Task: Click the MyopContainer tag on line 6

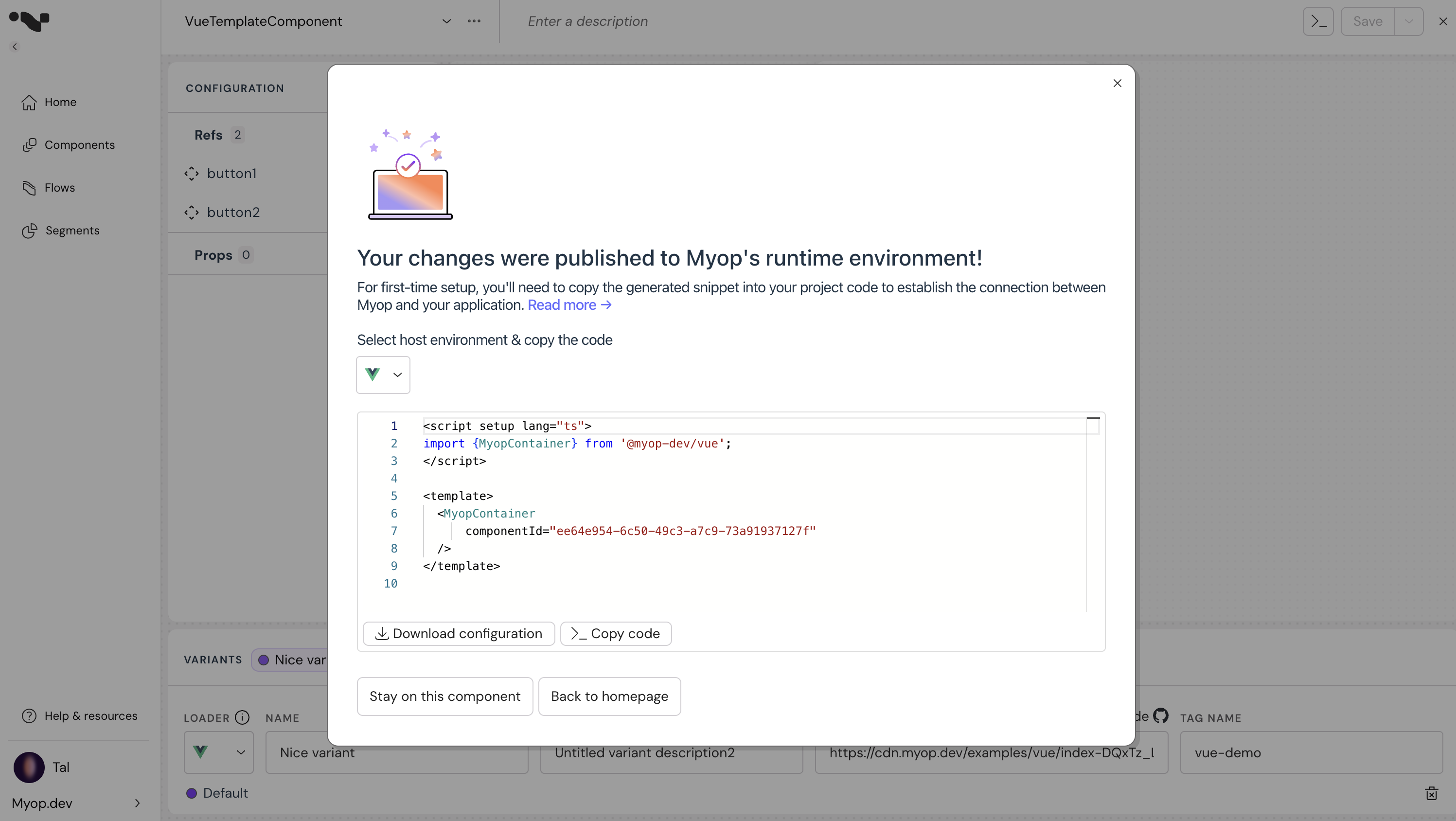Action: pyautogui.click(x=485, y=514)
